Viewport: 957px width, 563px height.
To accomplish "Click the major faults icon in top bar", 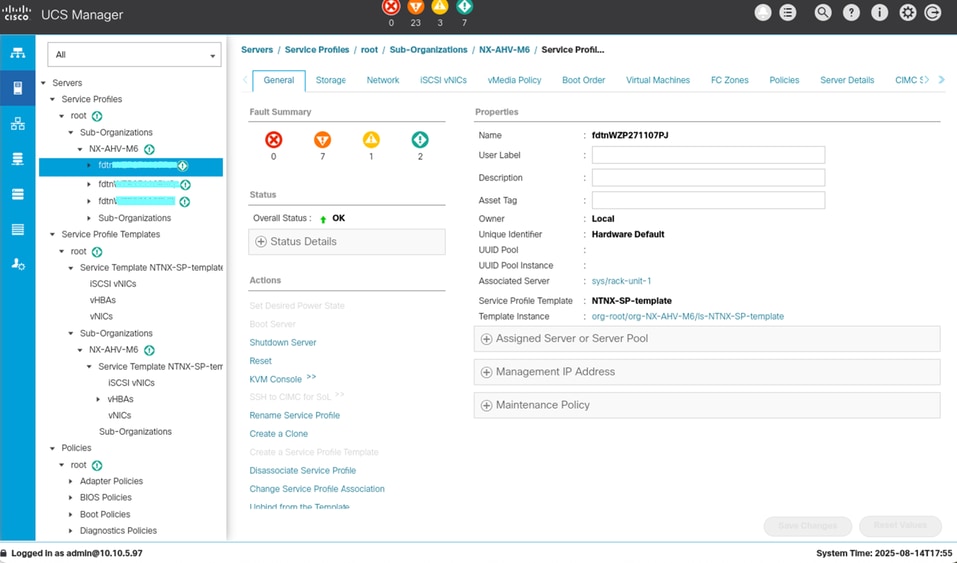I will click(416, 7).
